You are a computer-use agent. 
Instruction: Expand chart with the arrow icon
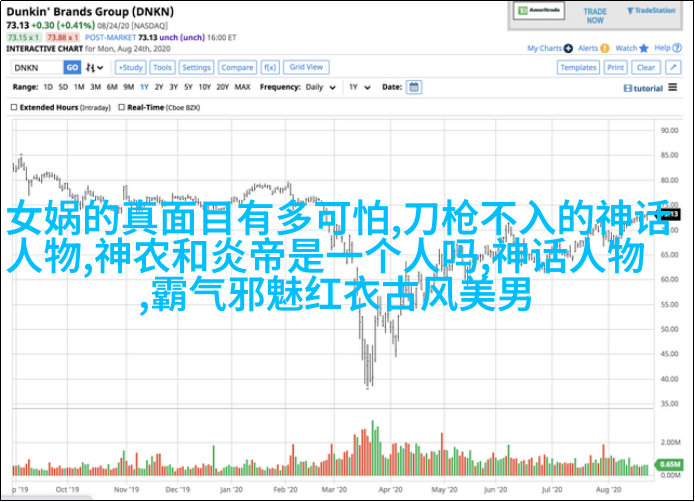(673, 68)
